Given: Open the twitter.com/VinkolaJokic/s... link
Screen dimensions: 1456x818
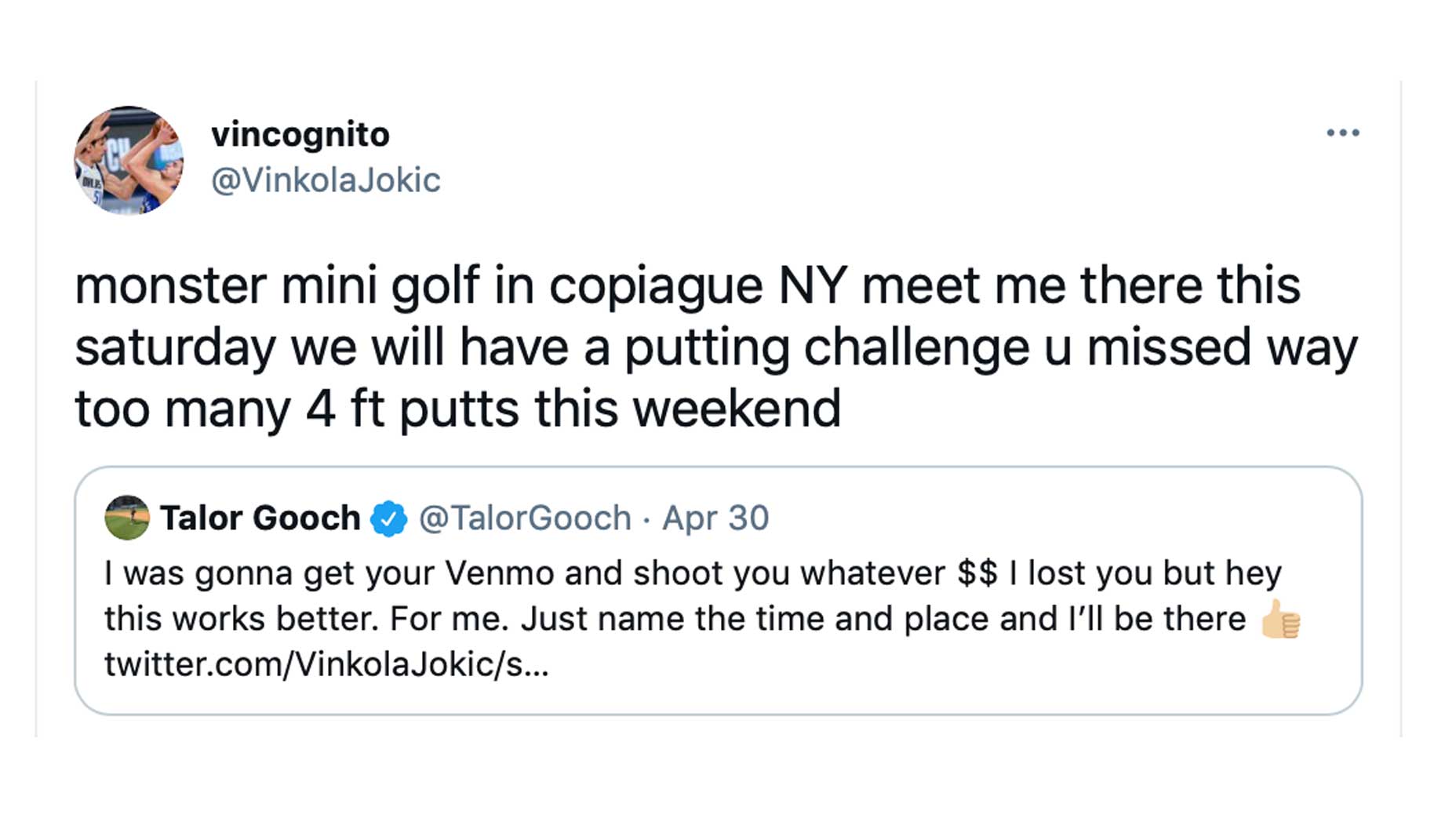Looking at the screenshot, I should click(326, 664).
